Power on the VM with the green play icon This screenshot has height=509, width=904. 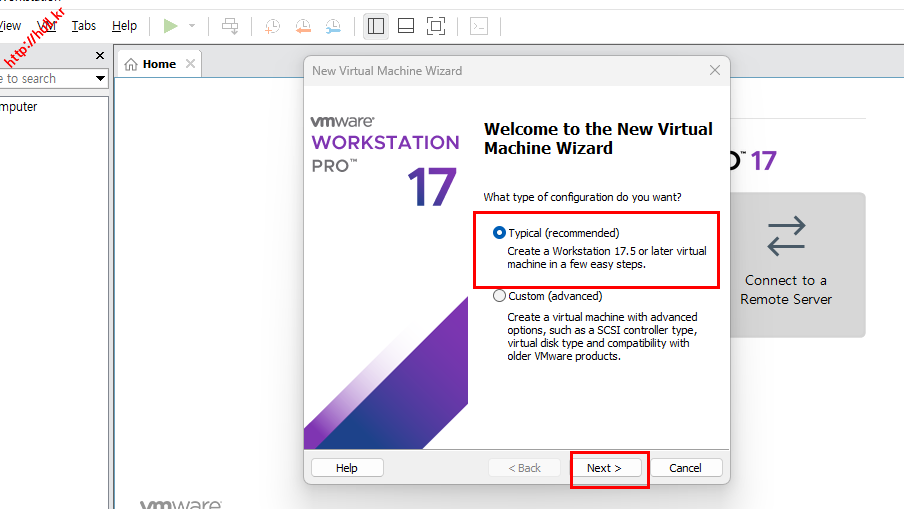170,26
